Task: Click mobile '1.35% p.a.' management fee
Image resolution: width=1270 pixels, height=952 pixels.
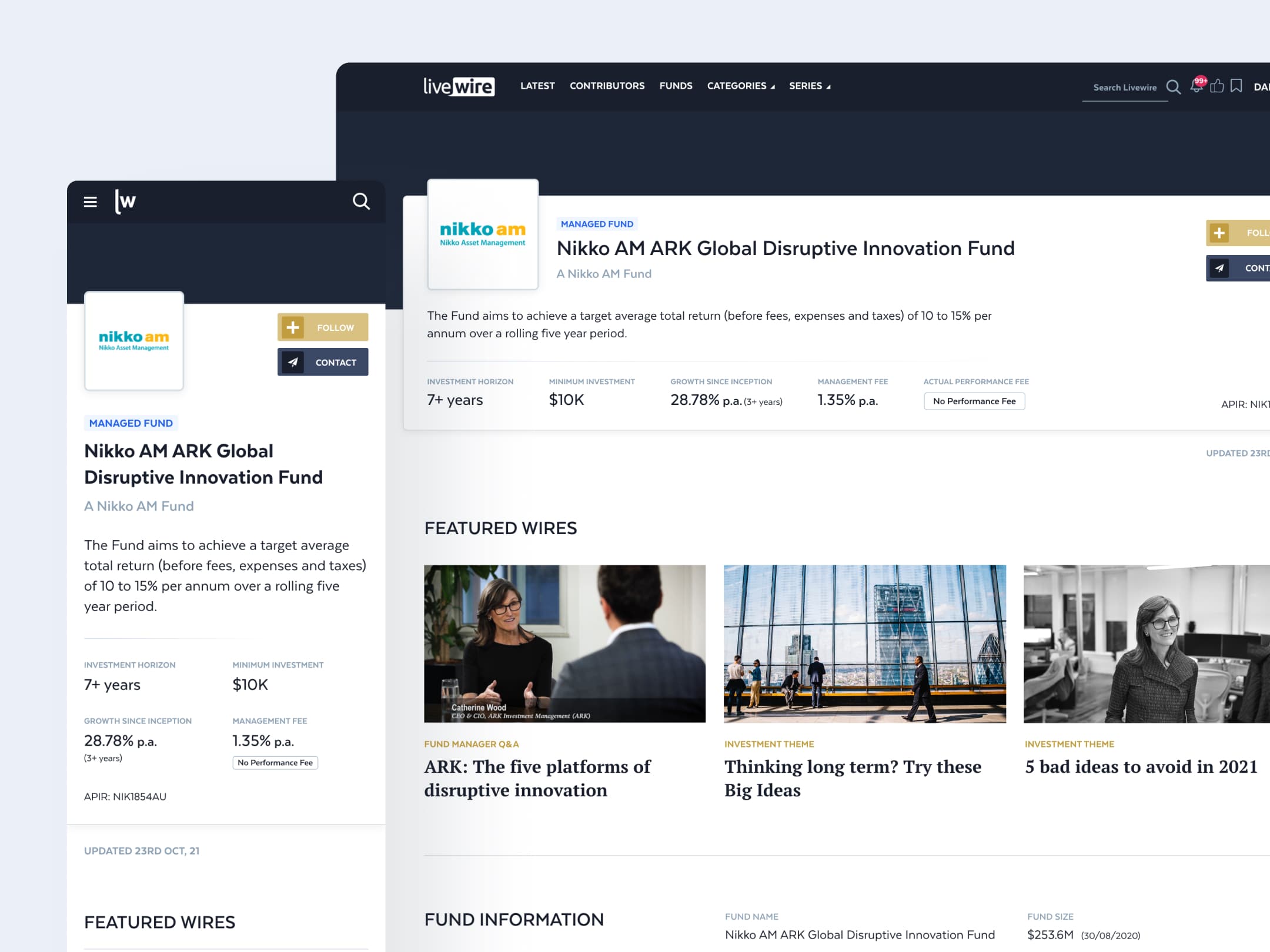Action: pyautogui.click(x=263, y=741)
